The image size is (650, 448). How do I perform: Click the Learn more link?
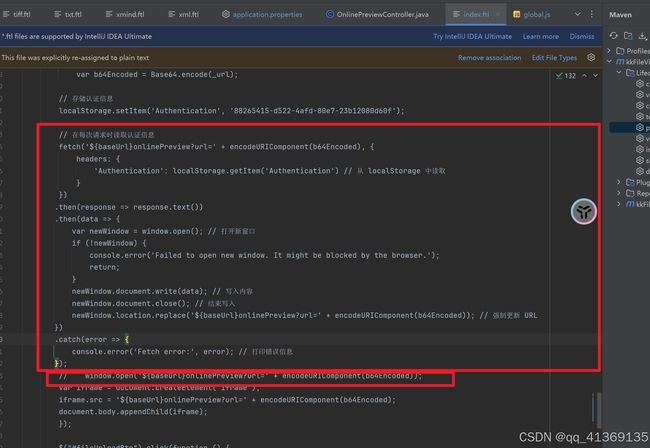point(541,36)
